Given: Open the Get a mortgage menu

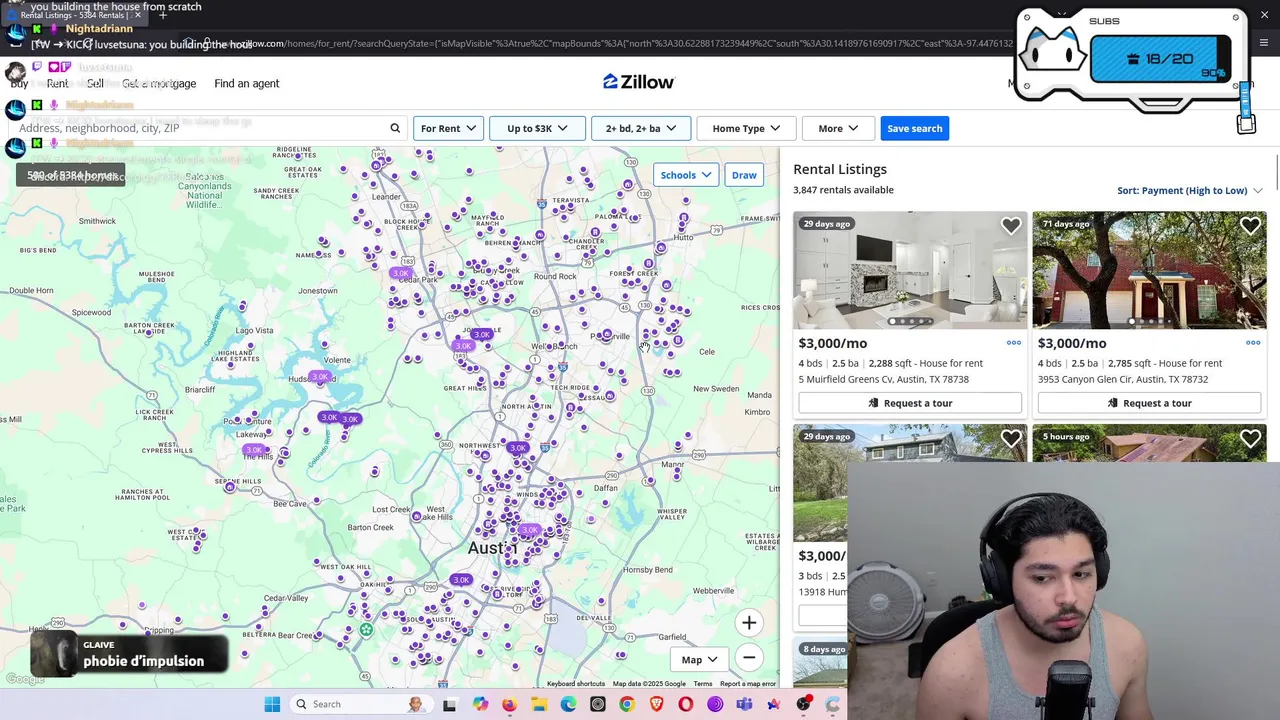Looking at the screenshot, I should pos(159,83).
